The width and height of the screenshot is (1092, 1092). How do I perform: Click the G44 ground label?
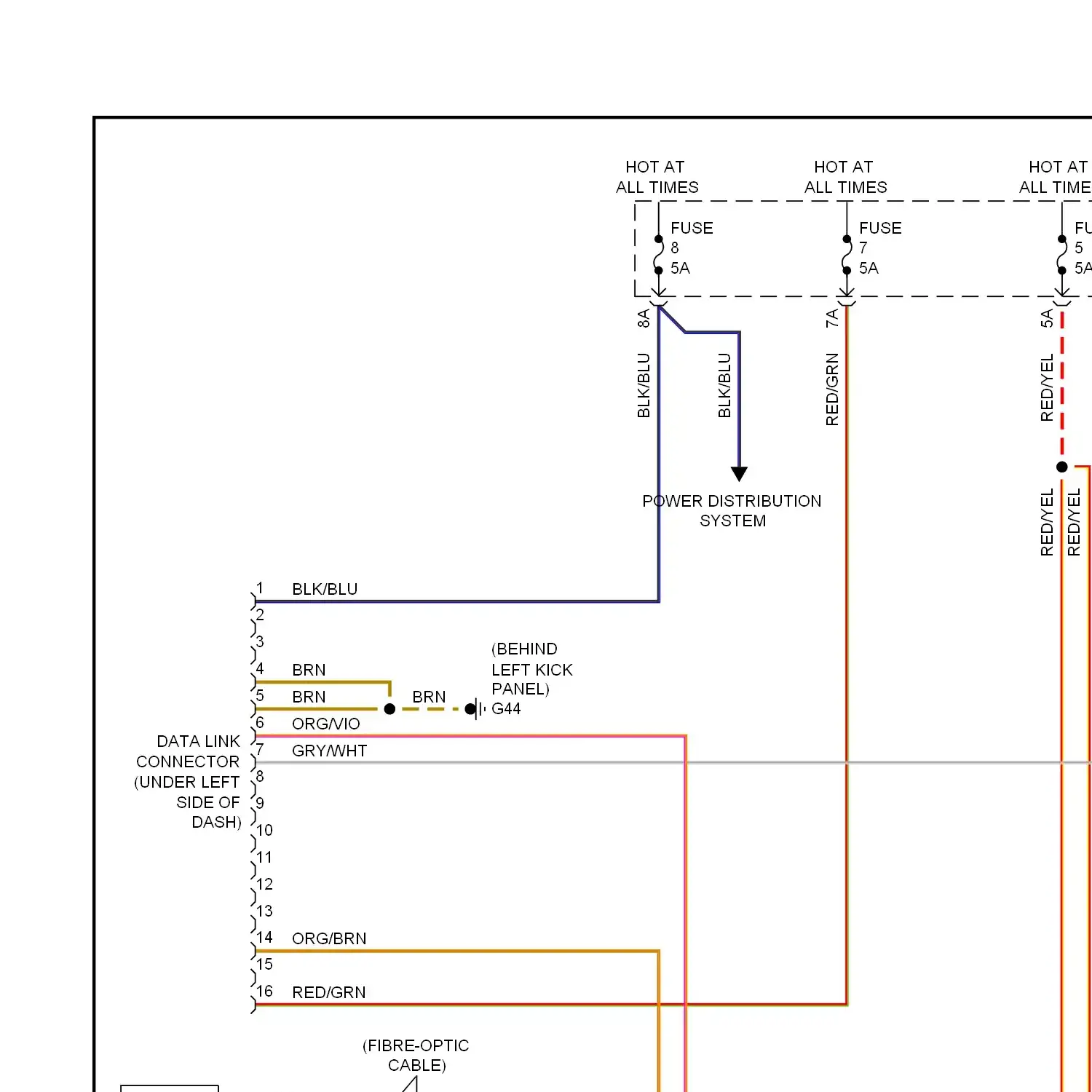(x=506, y=709)
